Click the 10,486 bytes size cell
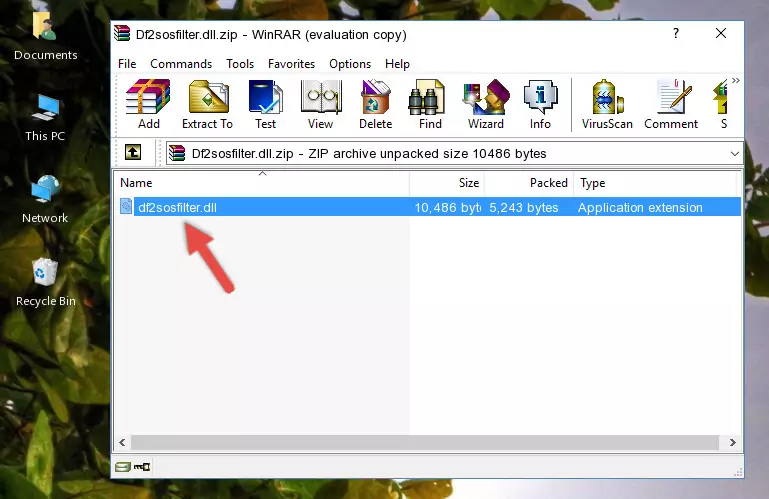 pyautogui.click(x=447, y=208)
